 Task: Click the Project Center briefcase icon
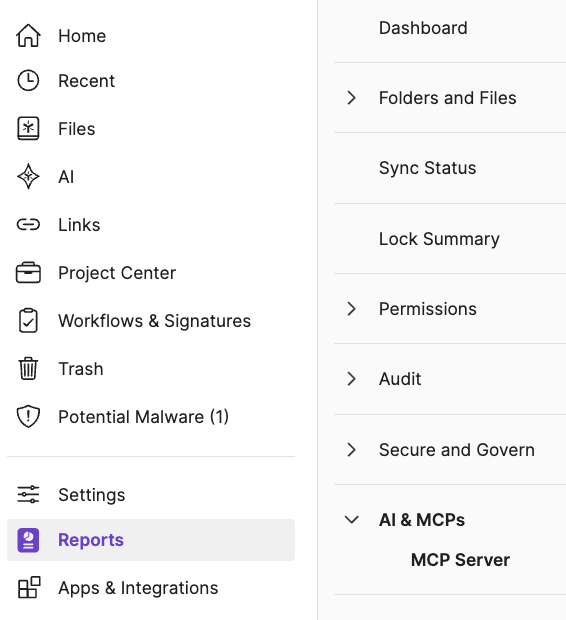28,273
